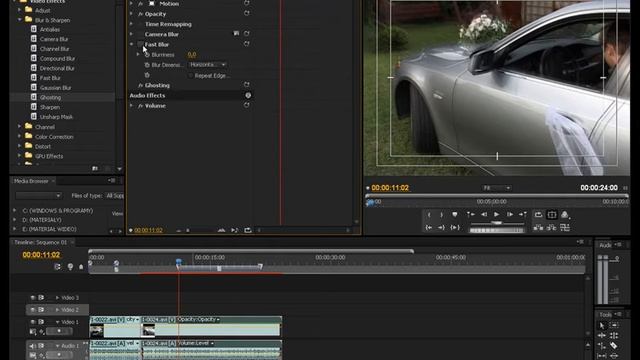This screenshot has width=640, height=360.
Task: Select the Selection tool in Tools panel
Action: click(x=602, y=325)
